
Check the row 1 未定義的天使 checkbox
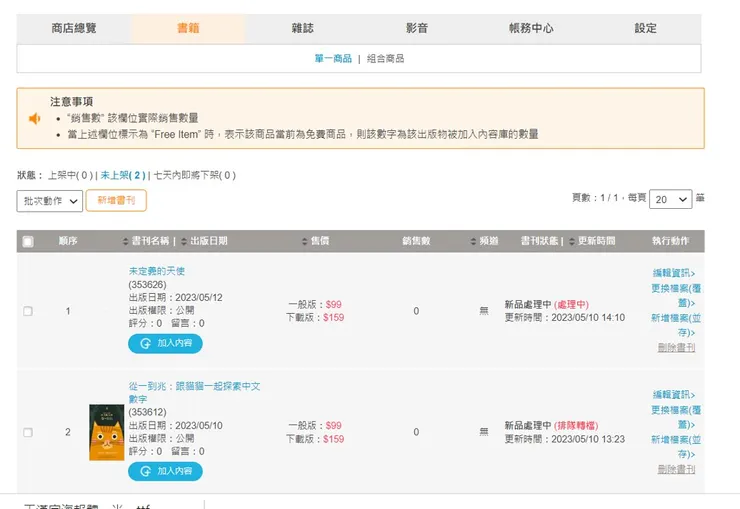[28, 311]
